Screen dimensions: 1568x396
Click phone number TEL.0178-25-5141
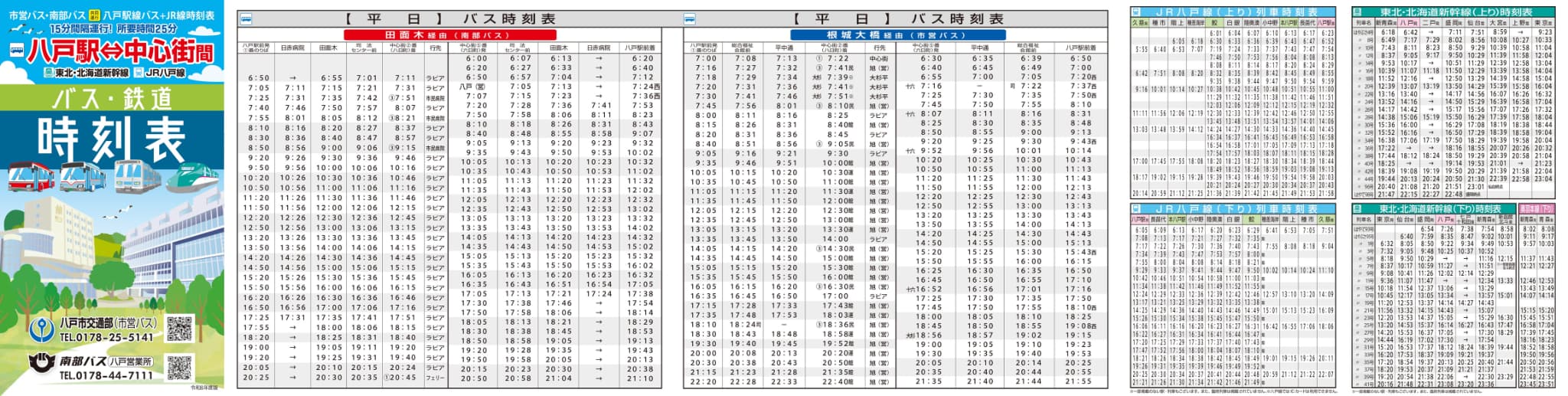click(x=106, y=338)
